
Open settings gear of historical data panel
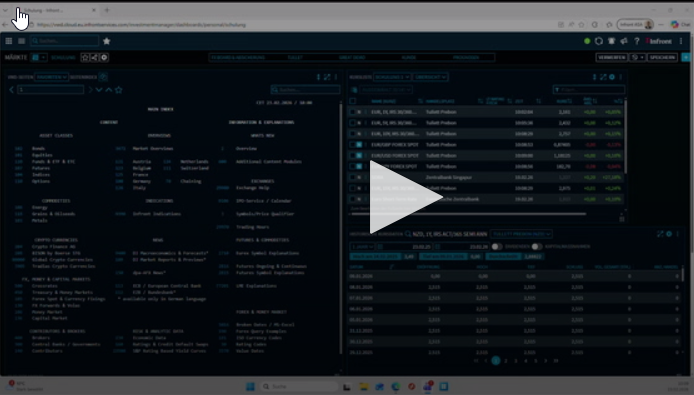[669, 234]
